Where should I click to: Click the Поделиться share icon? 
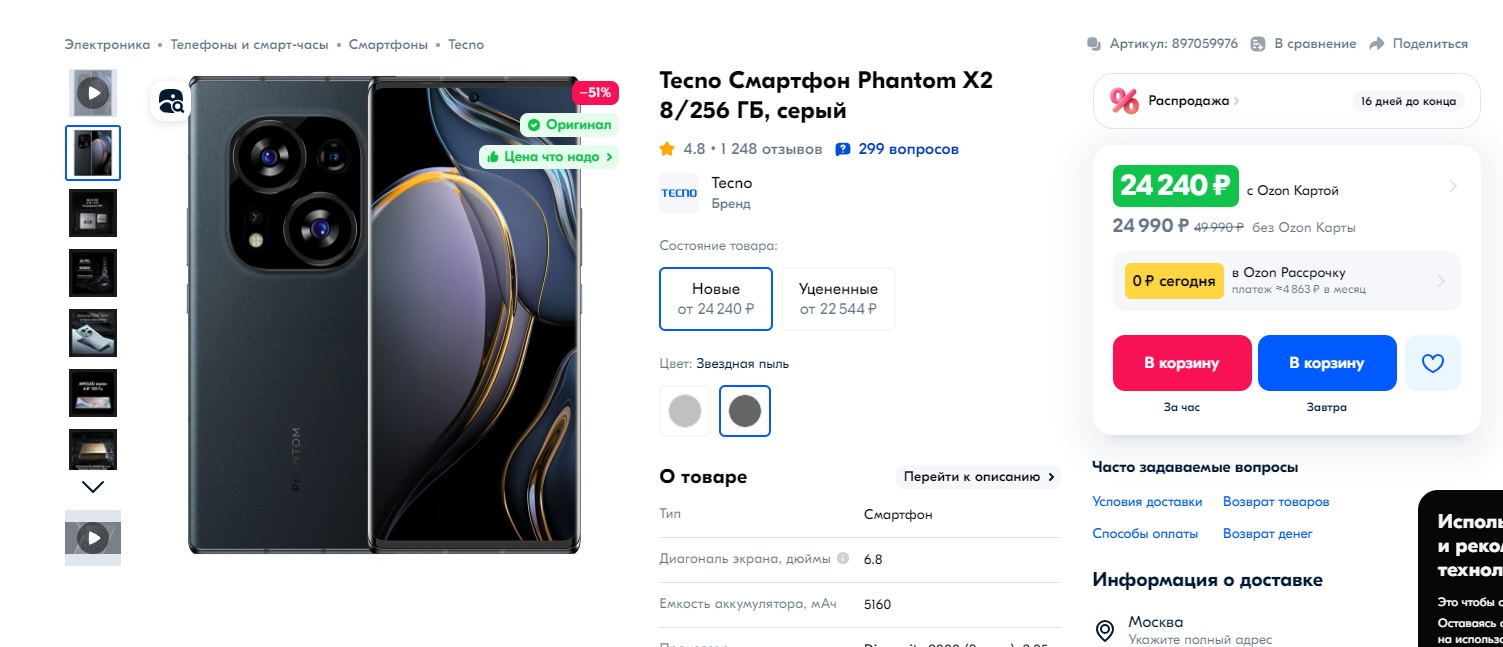1376,44
